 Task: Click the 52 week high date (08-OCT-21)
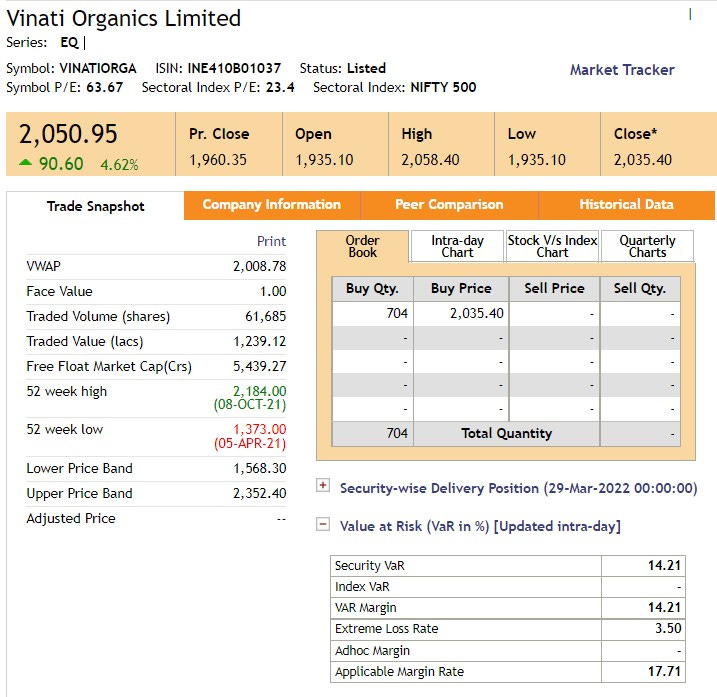coord(250,405)
